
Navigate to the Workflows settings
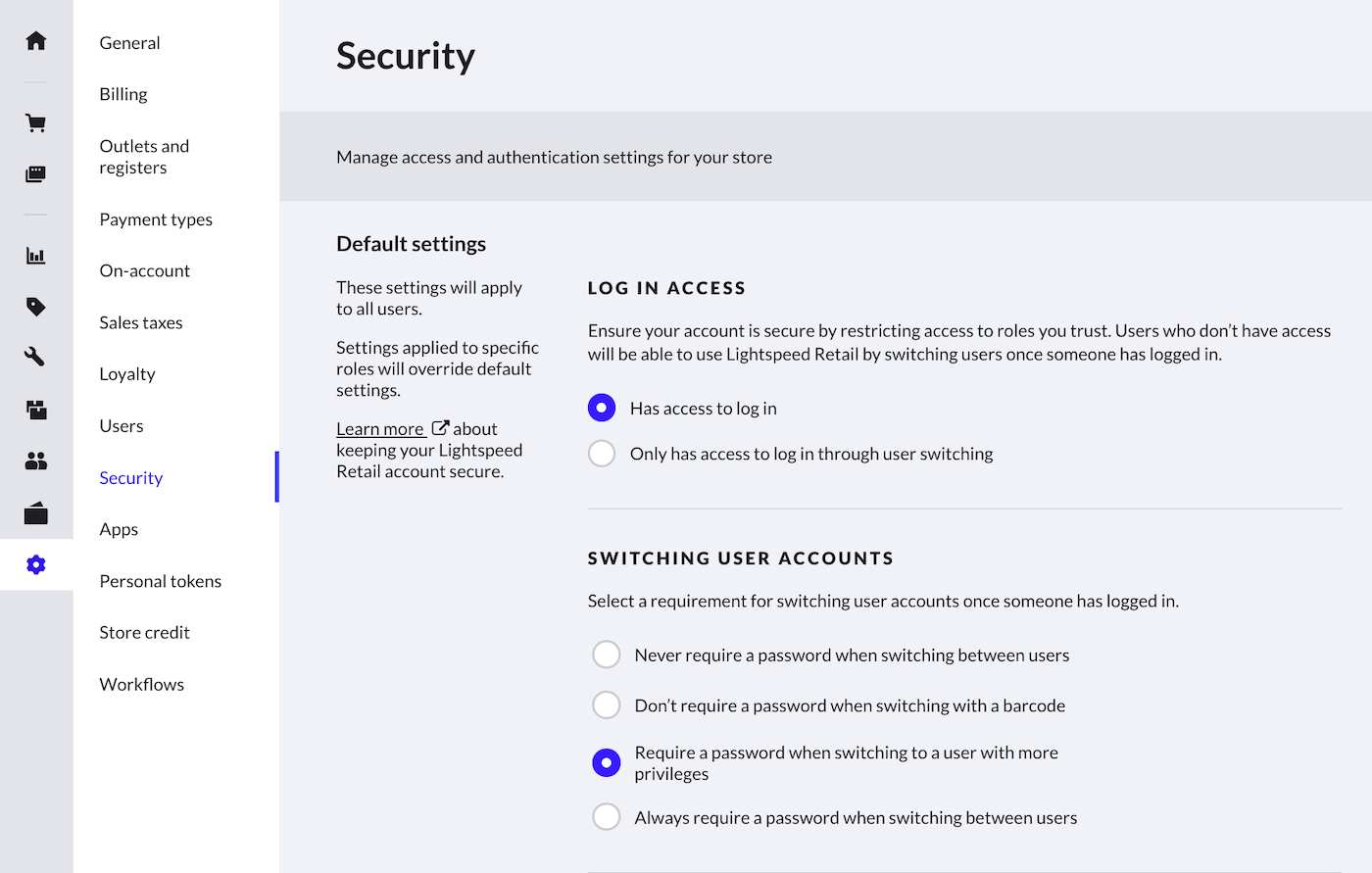tap(141, 683)
